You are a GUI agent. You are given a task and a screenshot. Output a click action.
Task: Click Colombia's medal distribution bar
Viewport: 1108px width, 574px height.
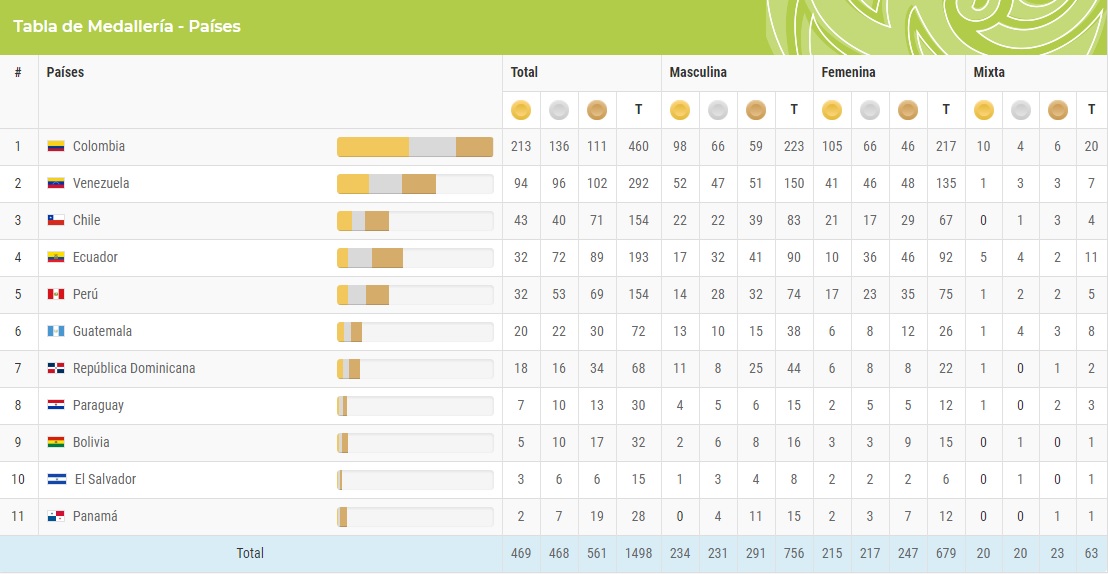pyautogui.click(x=415, y=147)
